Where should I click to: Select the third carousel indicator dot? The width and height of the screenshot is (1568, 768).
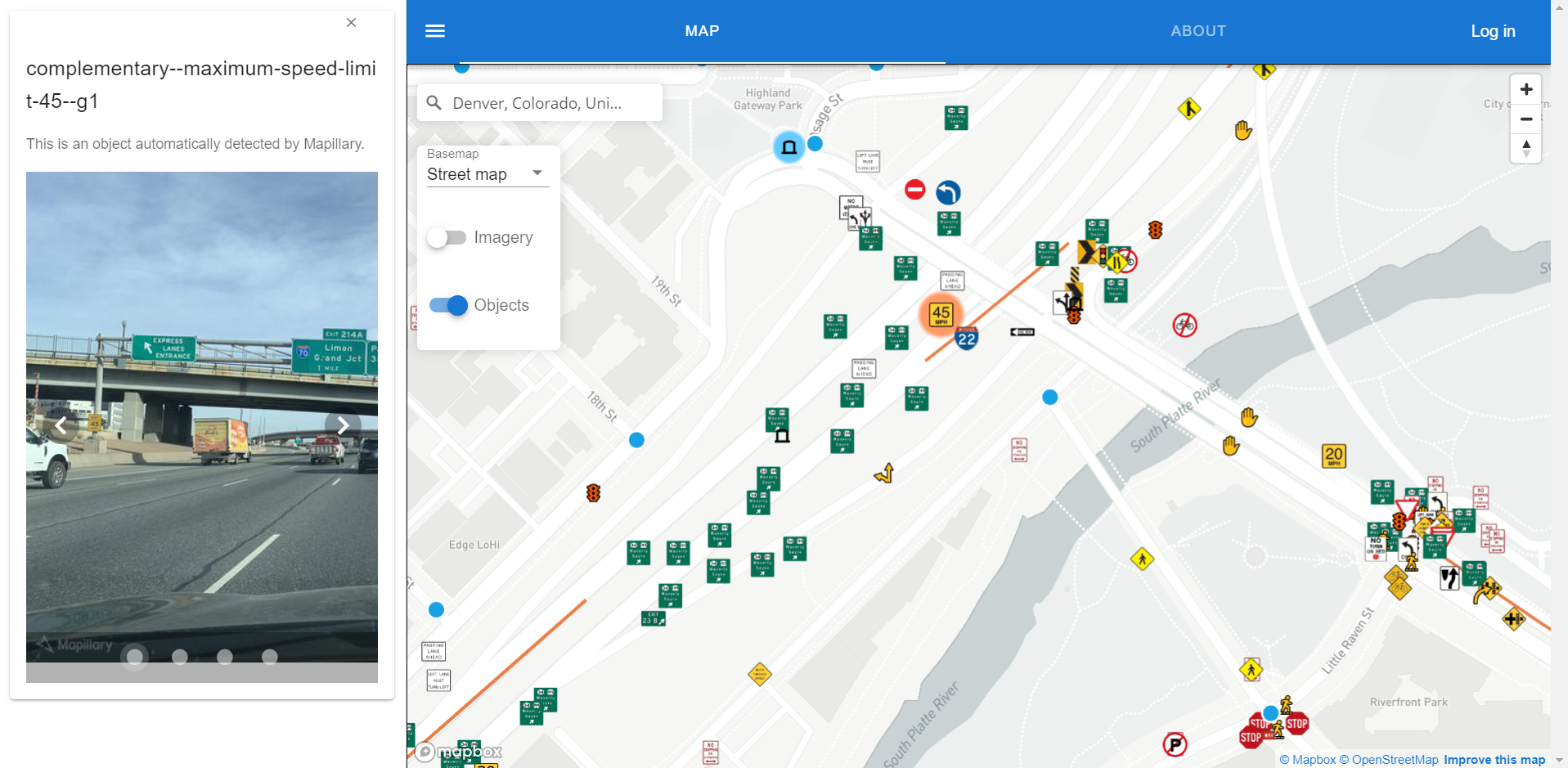[x=225, y=657]
